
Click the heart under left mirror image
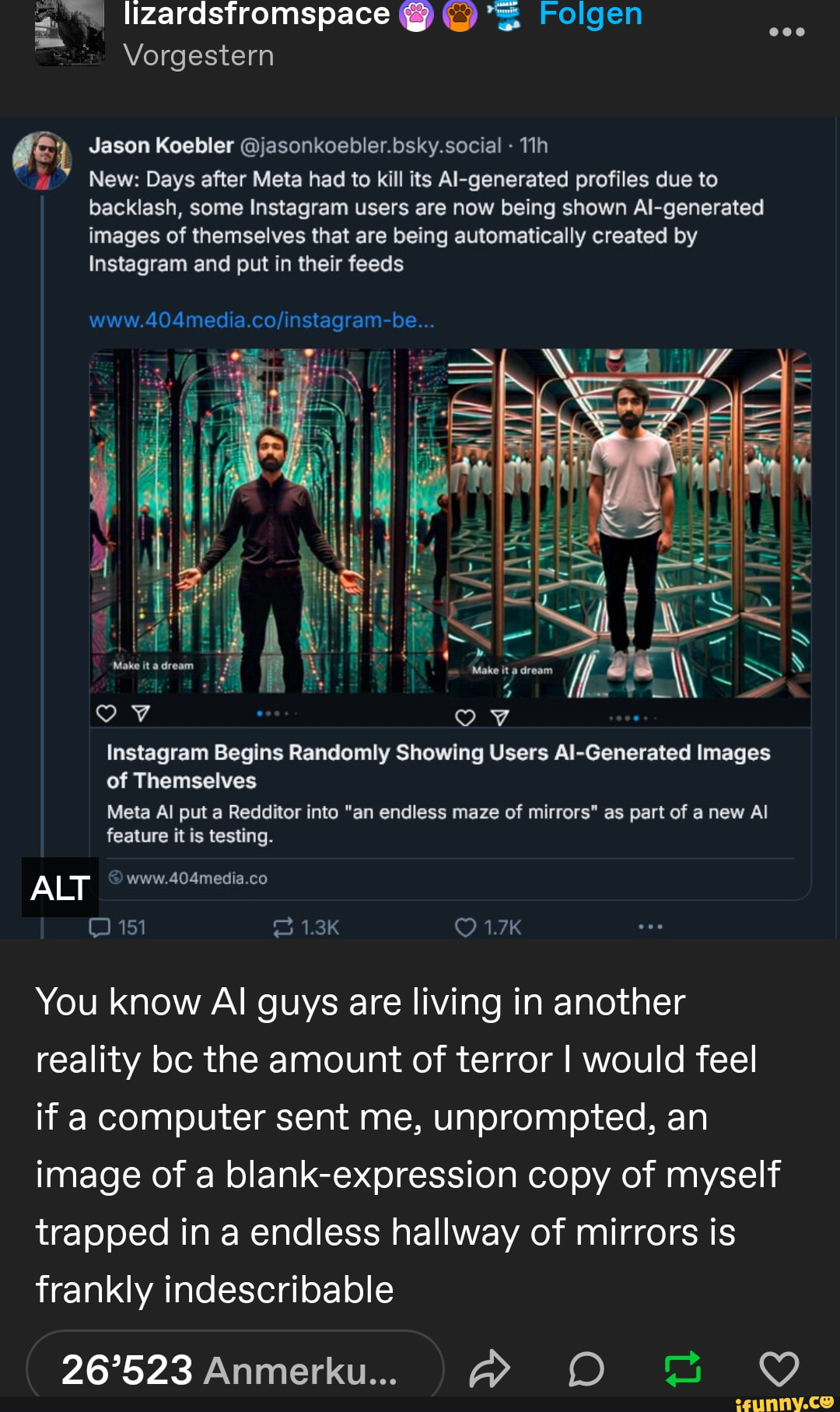(x=106, y=713)
